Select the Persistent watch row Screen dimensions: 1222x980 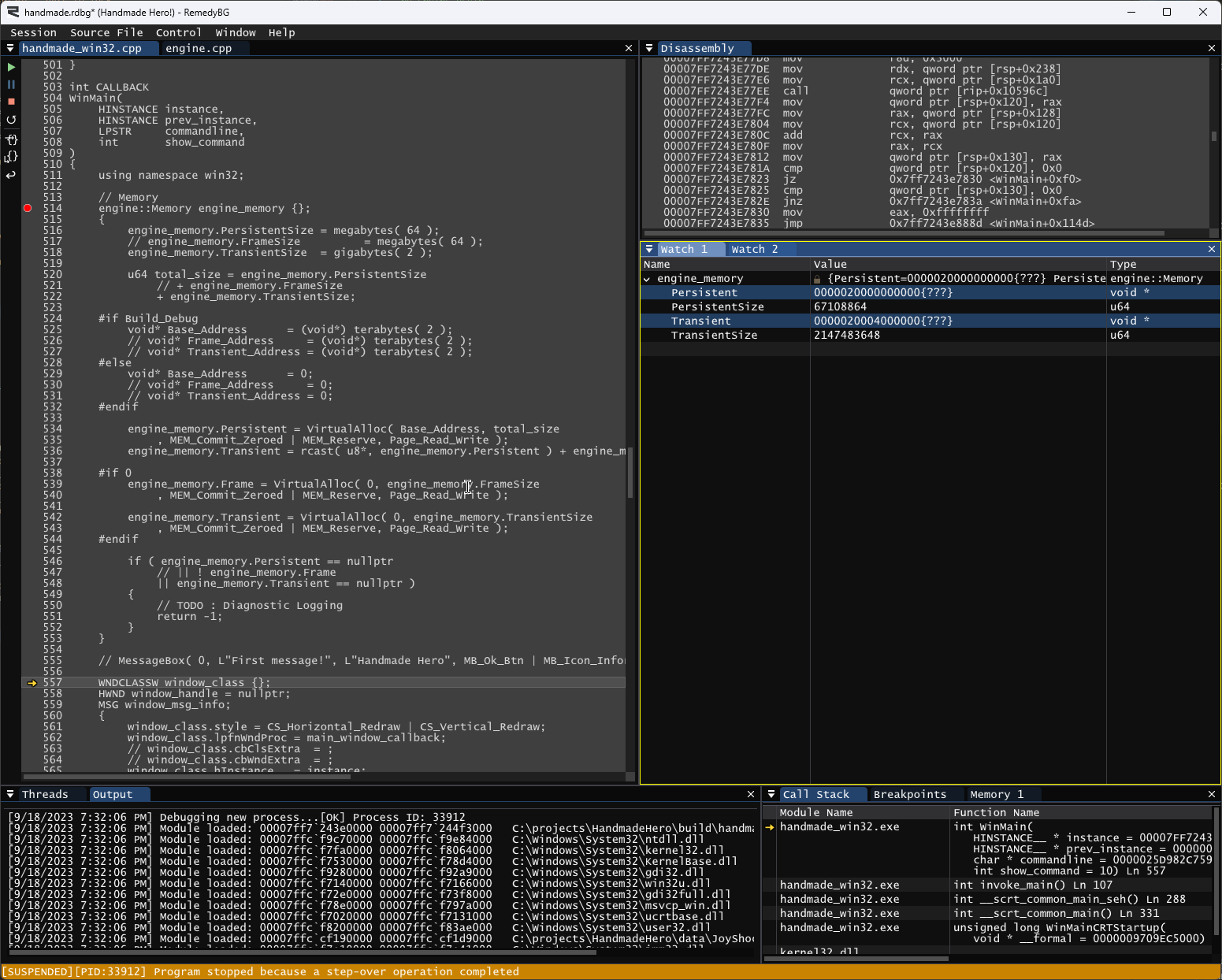[x=930, y=293]
